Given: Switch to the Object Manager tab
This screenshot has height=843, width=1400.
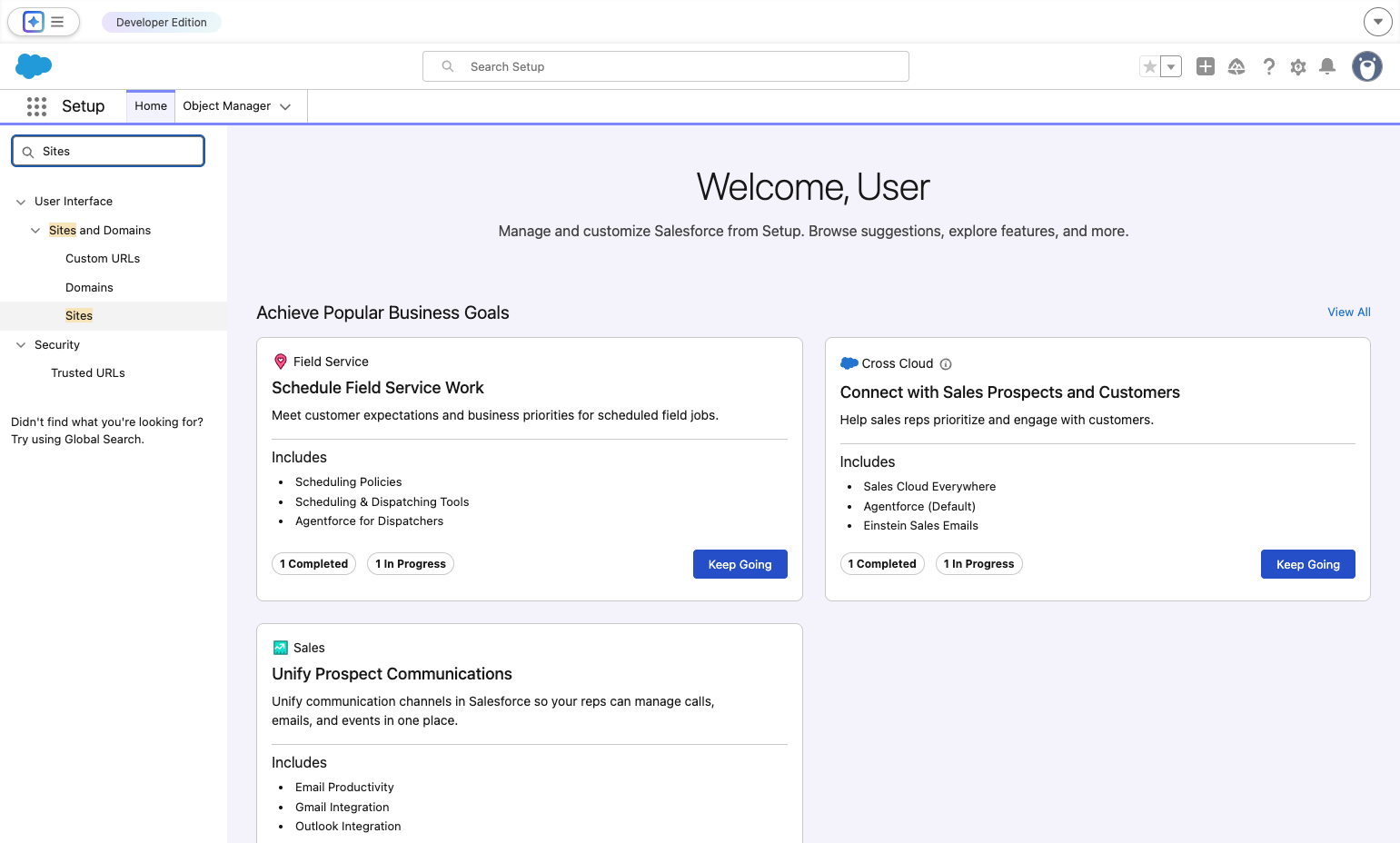Looking at the screenshot, I should pos(227,106).
